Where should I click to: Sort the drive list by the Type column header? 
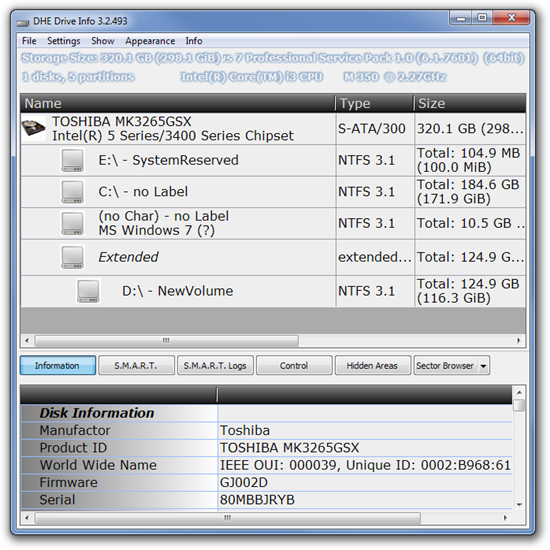coord(375,103)
